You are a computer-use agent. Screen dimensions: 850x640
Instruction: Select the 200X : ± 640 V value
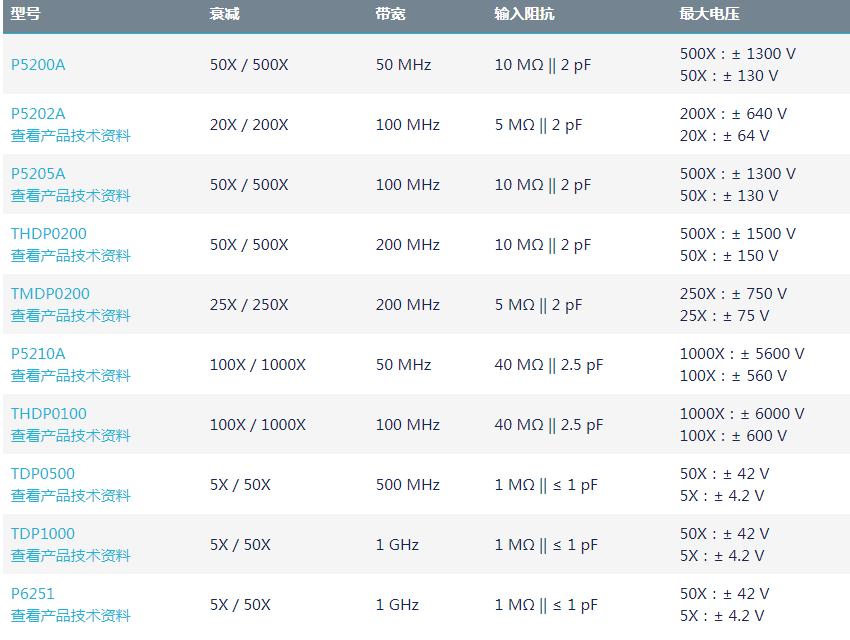tap(733, 114)
